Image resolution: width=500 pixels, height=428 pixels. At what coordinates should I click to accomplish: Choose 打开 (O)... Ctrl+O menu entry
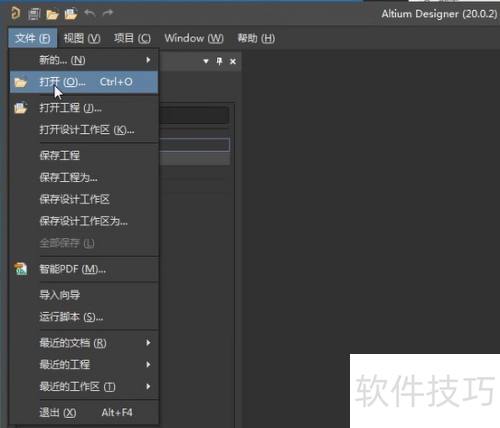[84, 82]
